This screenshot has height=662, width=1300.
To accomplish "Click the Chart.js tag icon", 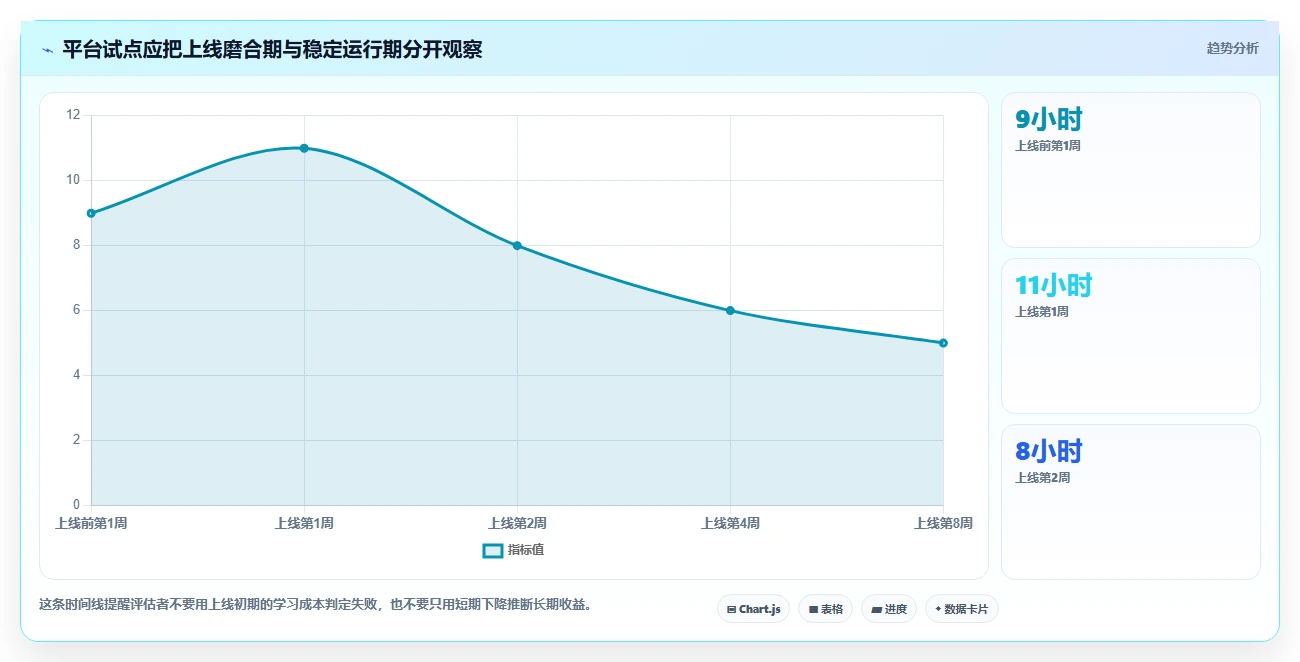I will click(x=732, y=609).
